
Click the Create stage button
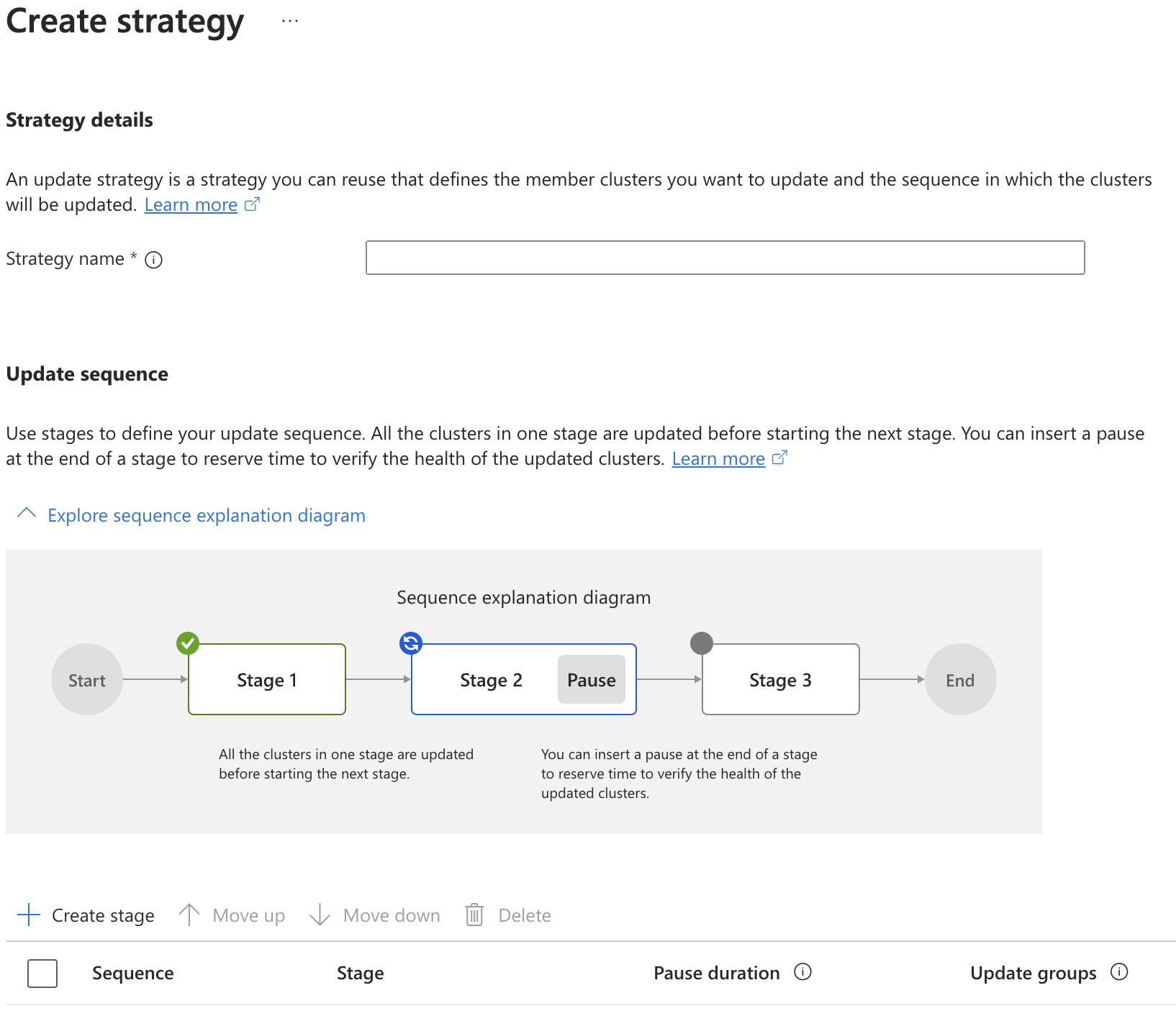coord(103,915)
